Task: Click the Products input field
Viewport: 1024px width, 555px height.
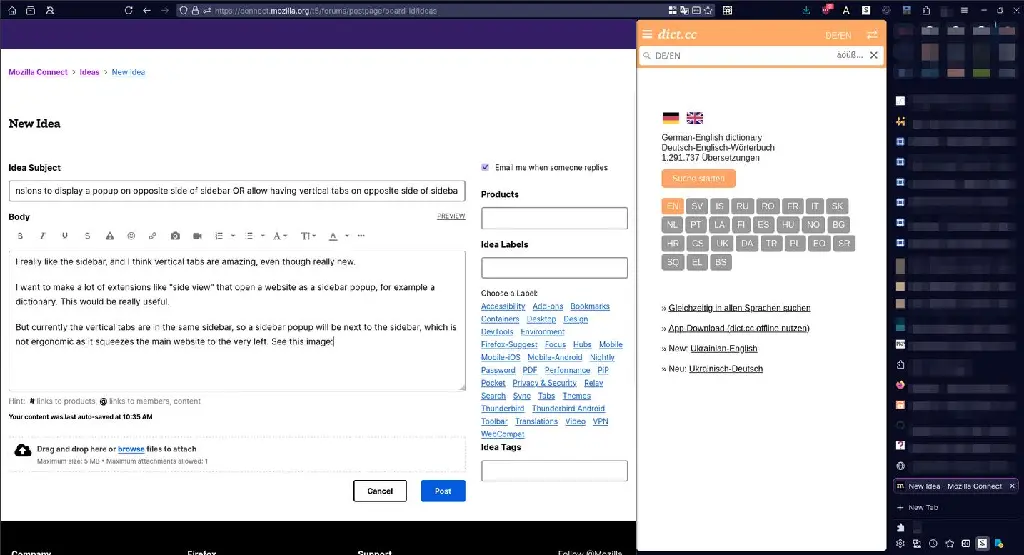Action: coord(554,218)
